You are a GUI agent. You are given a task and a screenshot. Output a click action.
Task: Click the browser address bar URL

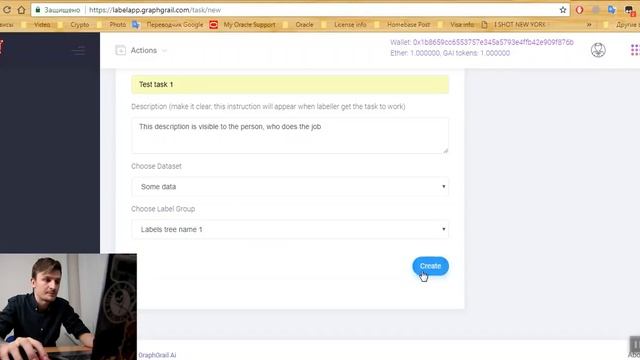pos(155,10)
